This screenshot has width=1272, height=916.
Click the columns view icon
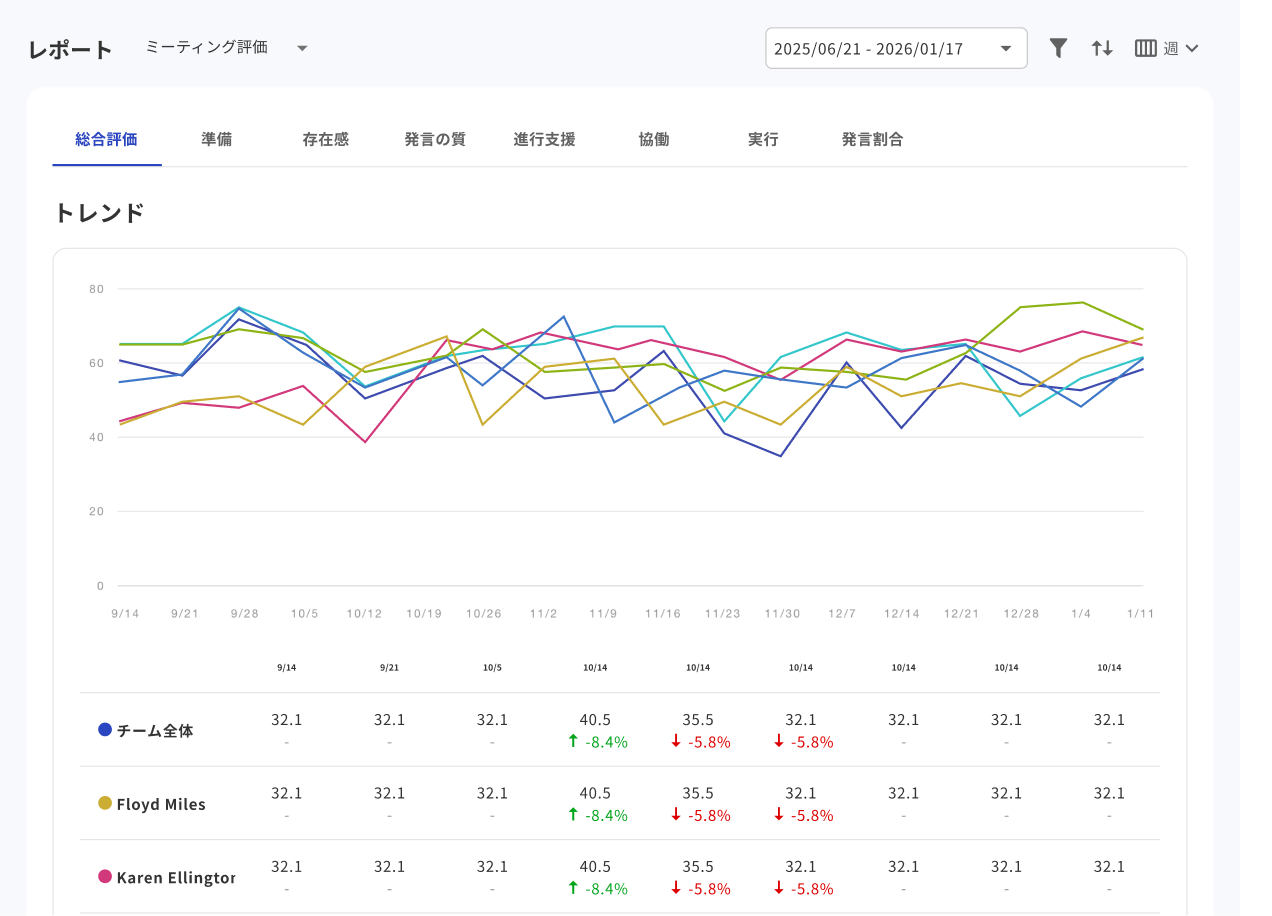pos(1145,48)
